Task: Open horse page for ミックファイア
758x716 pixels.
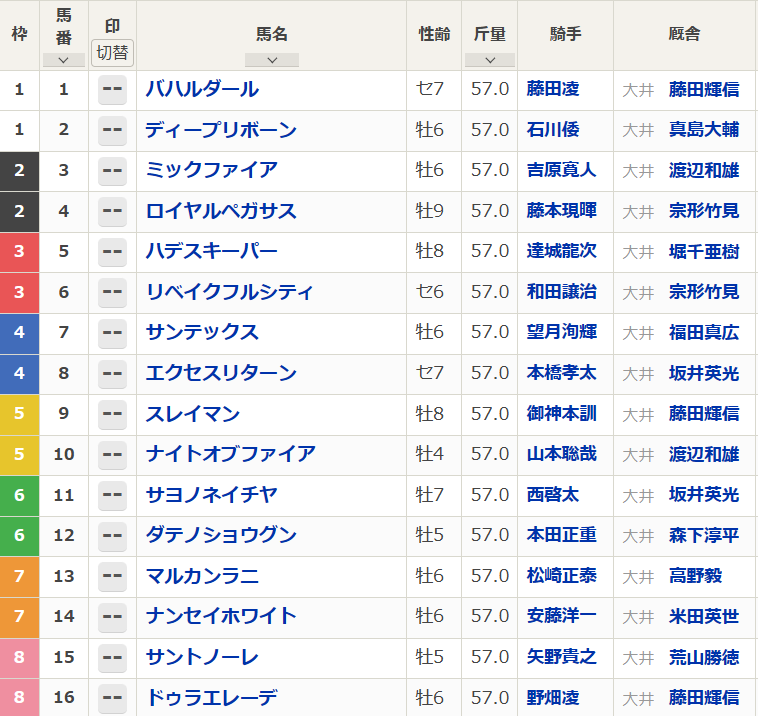Action: tap(212, 171)
